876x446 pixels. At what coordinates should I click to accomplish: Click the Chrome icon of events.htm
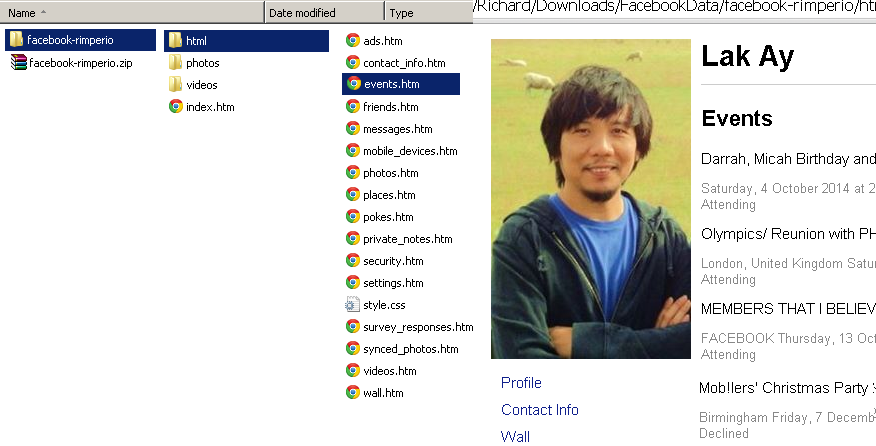tap(353, 84)
